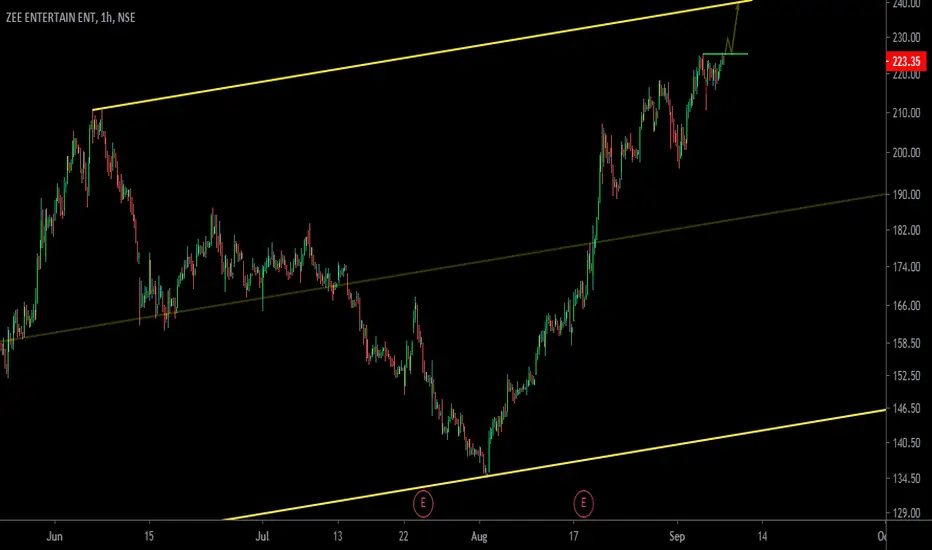Click the 129.00 price axis label
932x550 pixels.
906,513
